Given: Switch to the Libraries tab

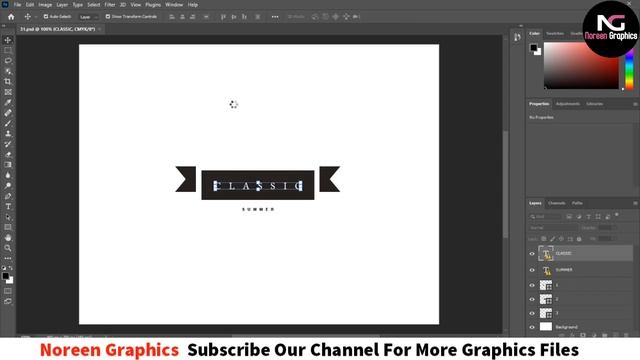Looking at the screenshot, I should pyautogui.click(x=594, y=104).
